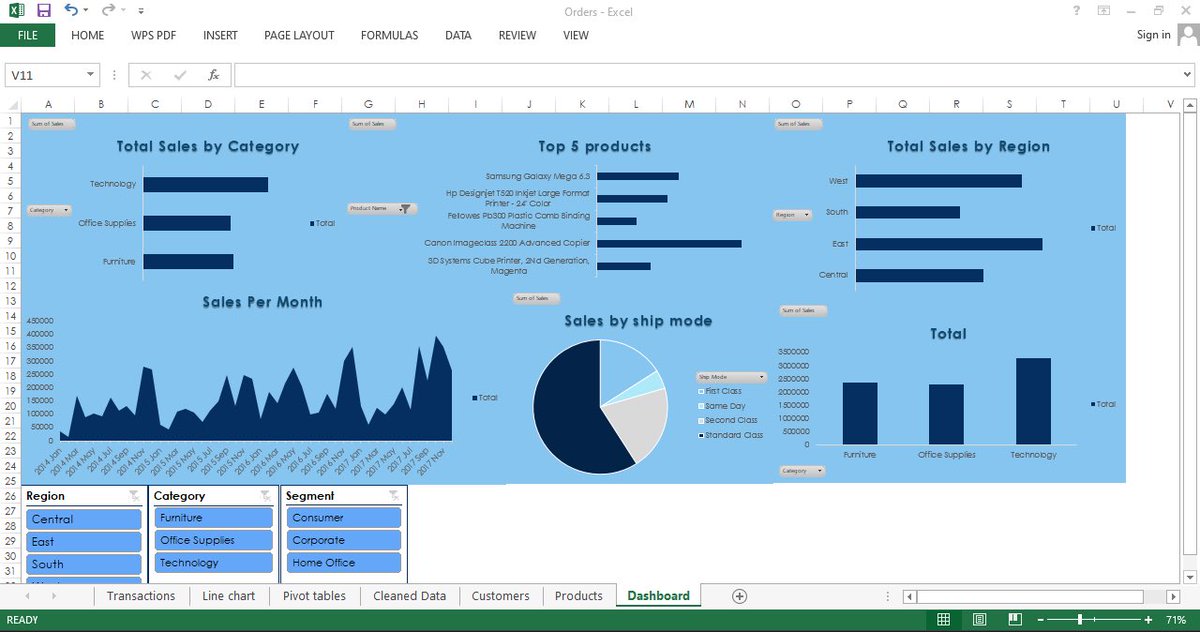Save the workbook via the Save icon
Screen dimensions: 1200x632
point(43,11)
